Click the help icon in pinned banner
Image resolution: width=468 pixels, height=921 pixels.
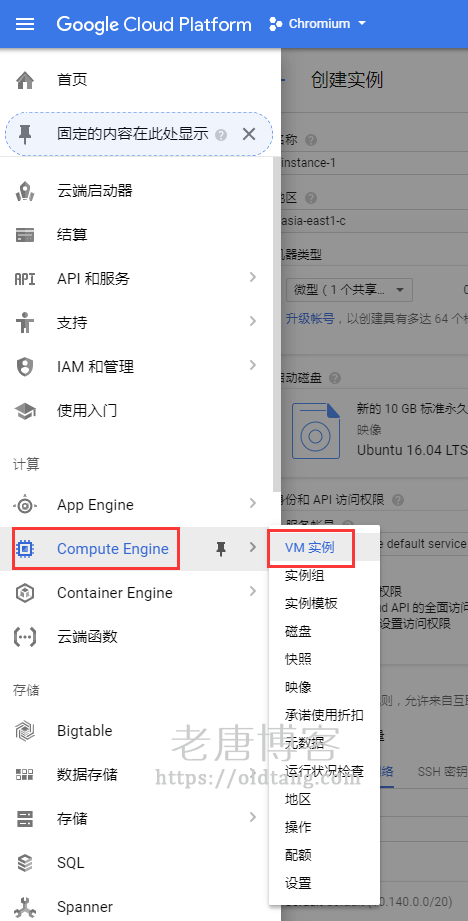pos(221,135)
